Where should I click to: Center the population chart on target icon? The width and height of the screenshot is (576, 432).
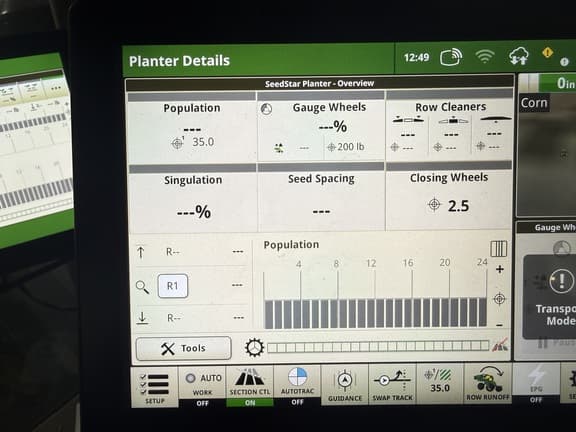[499, 299]
